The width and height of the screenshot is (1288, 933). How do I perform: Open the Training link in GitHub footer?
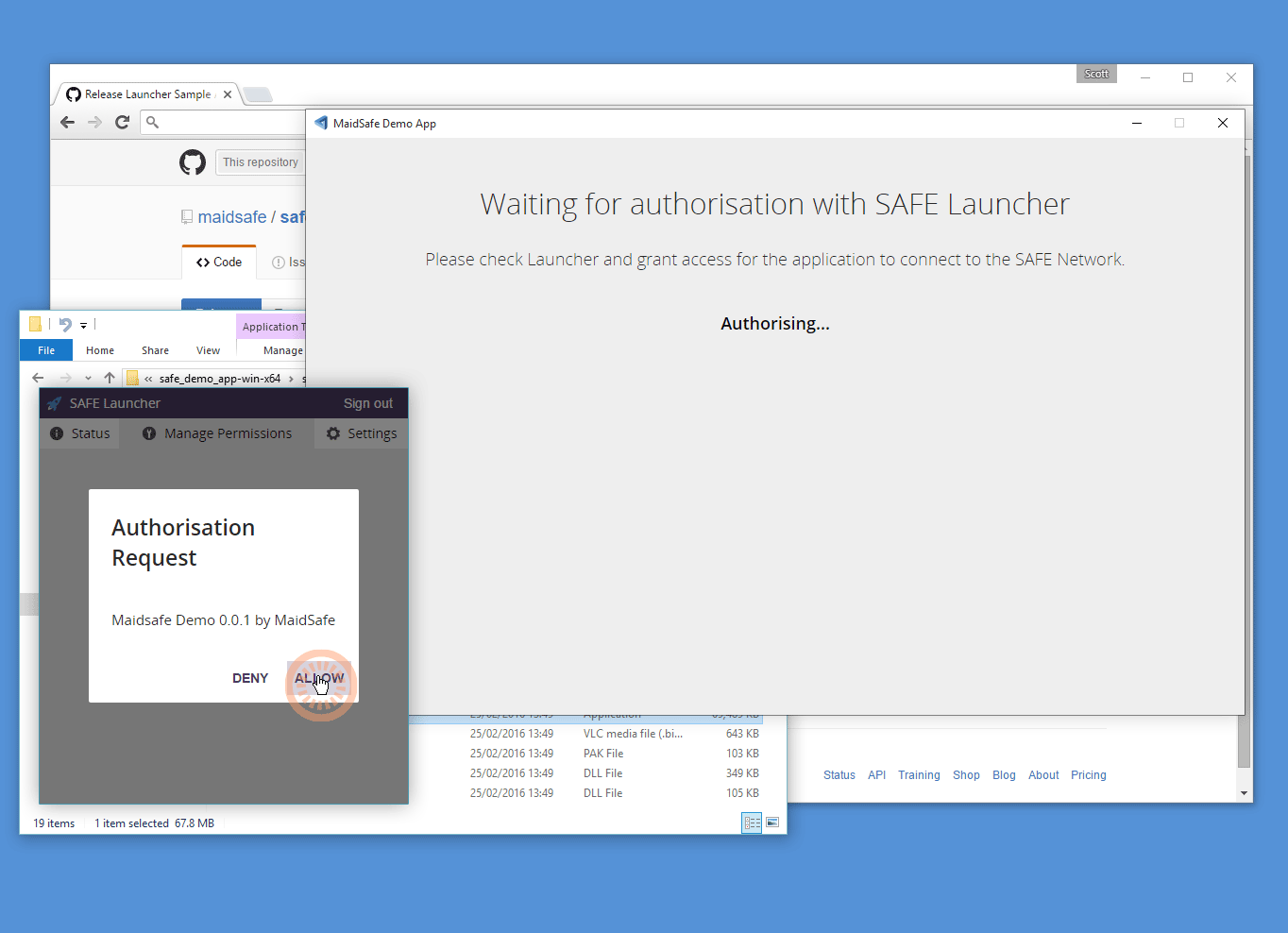[919, 775]
